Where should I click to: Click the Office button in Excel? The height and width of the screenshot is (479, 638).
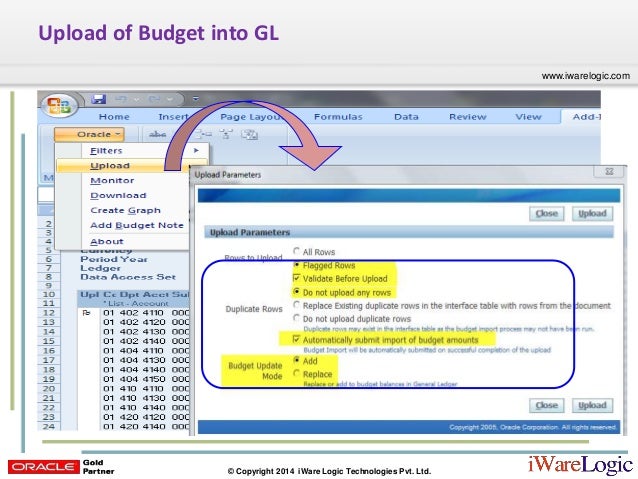click(x=59, y=105)
